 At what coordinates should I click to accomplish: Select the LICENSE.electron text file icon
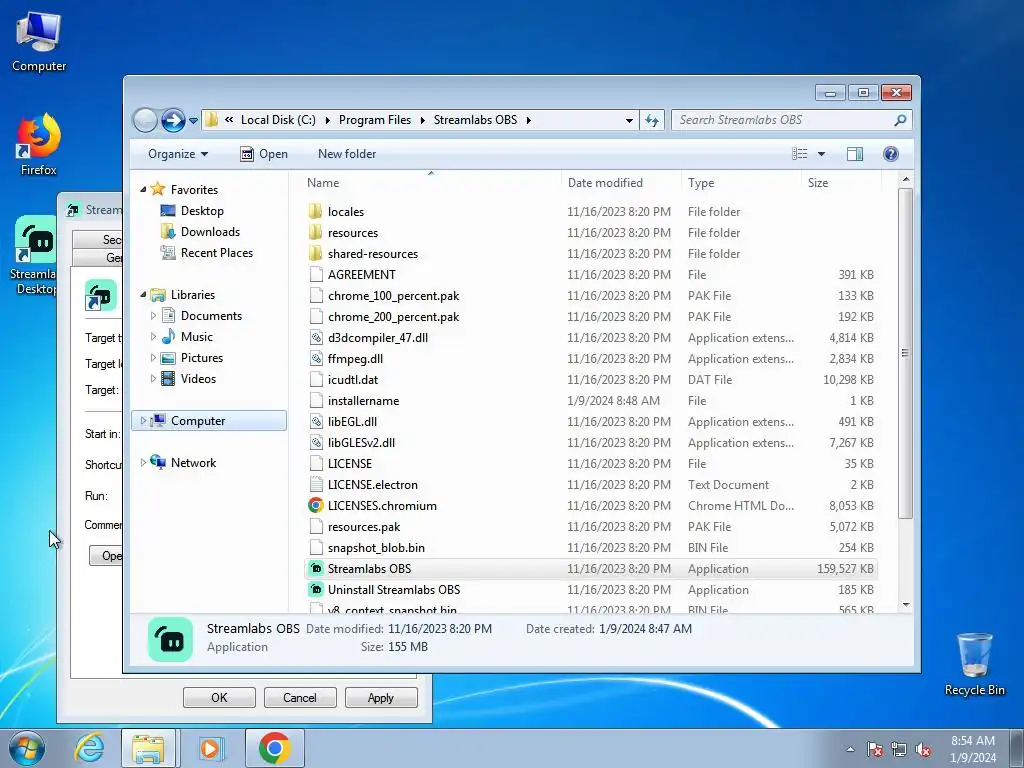[316, 485]
